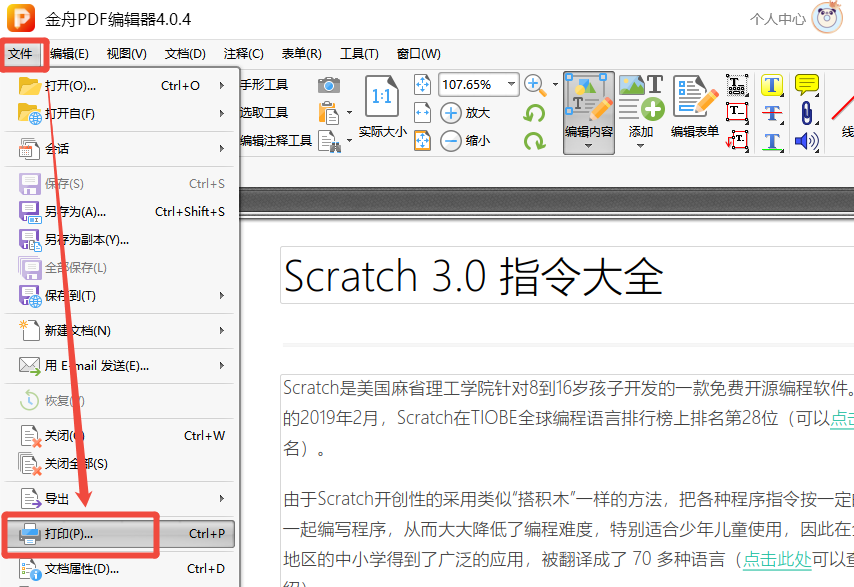Viewport: 854px width, 587px height.
Task: Click the 缩小 minus circle button
Action: [x=450, y=141]
